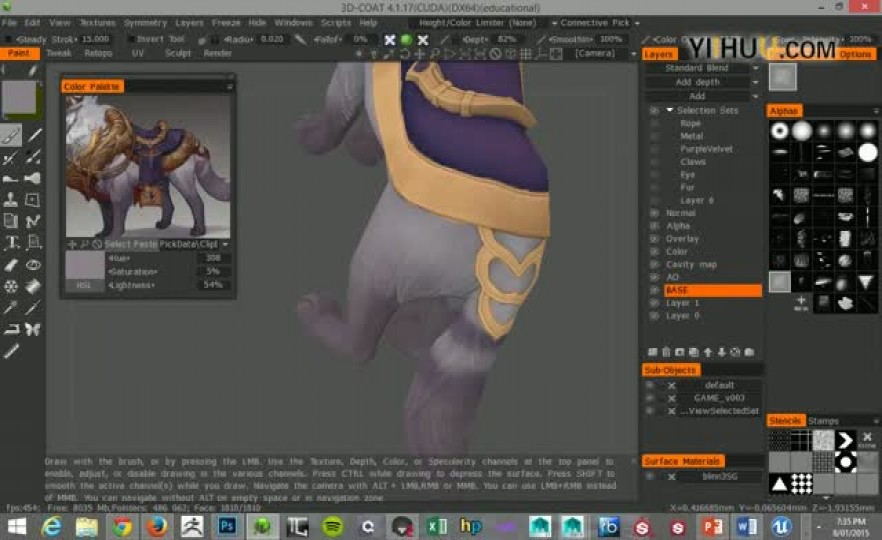Select the Text tool icon
This screenshot has height=540, width=882.
click(x=11, y=243)
